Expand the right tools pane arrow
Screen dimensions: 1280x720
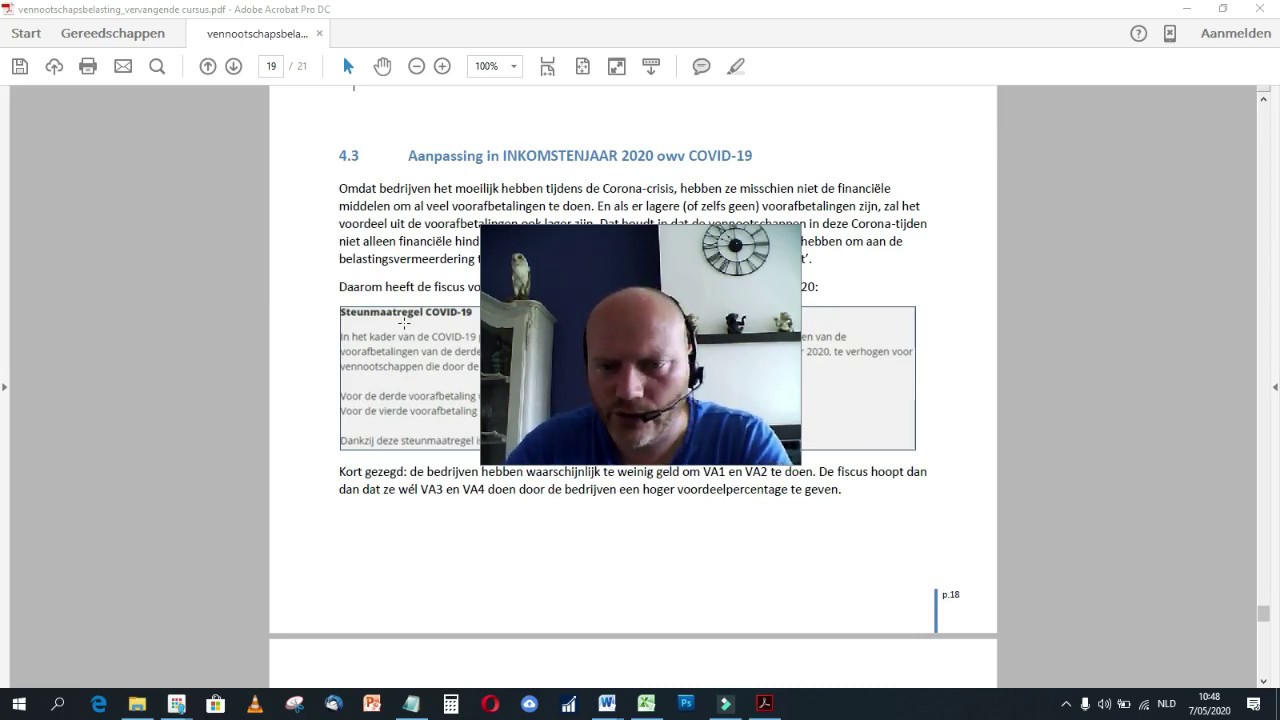click(x=1275, y=387)
